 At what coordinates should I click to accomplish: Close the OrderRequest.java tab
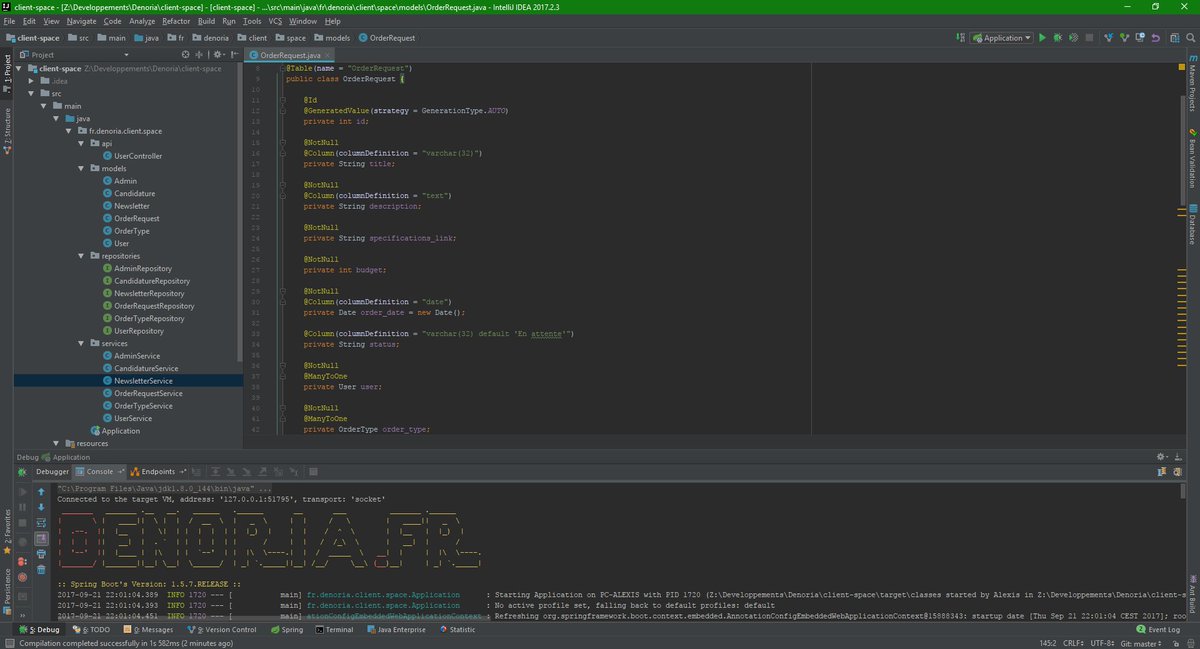pos(329,55)
